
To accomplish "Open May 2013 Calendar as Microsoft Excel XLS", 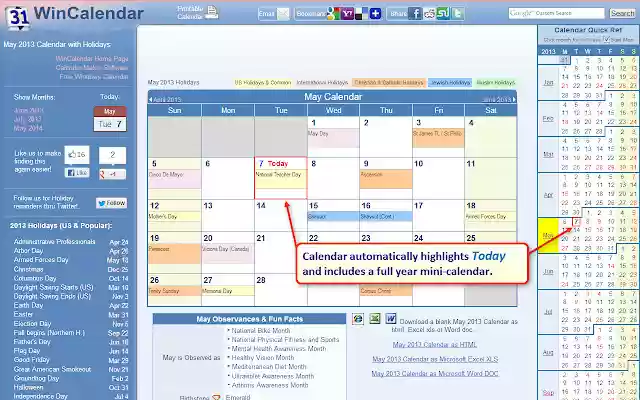I will [435, 359].
